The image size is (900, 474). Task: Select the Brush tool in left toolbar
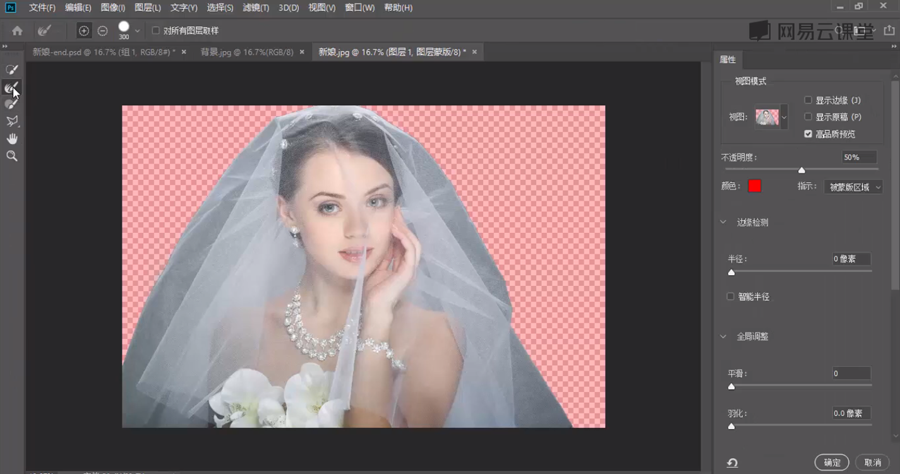click(13, 103)
